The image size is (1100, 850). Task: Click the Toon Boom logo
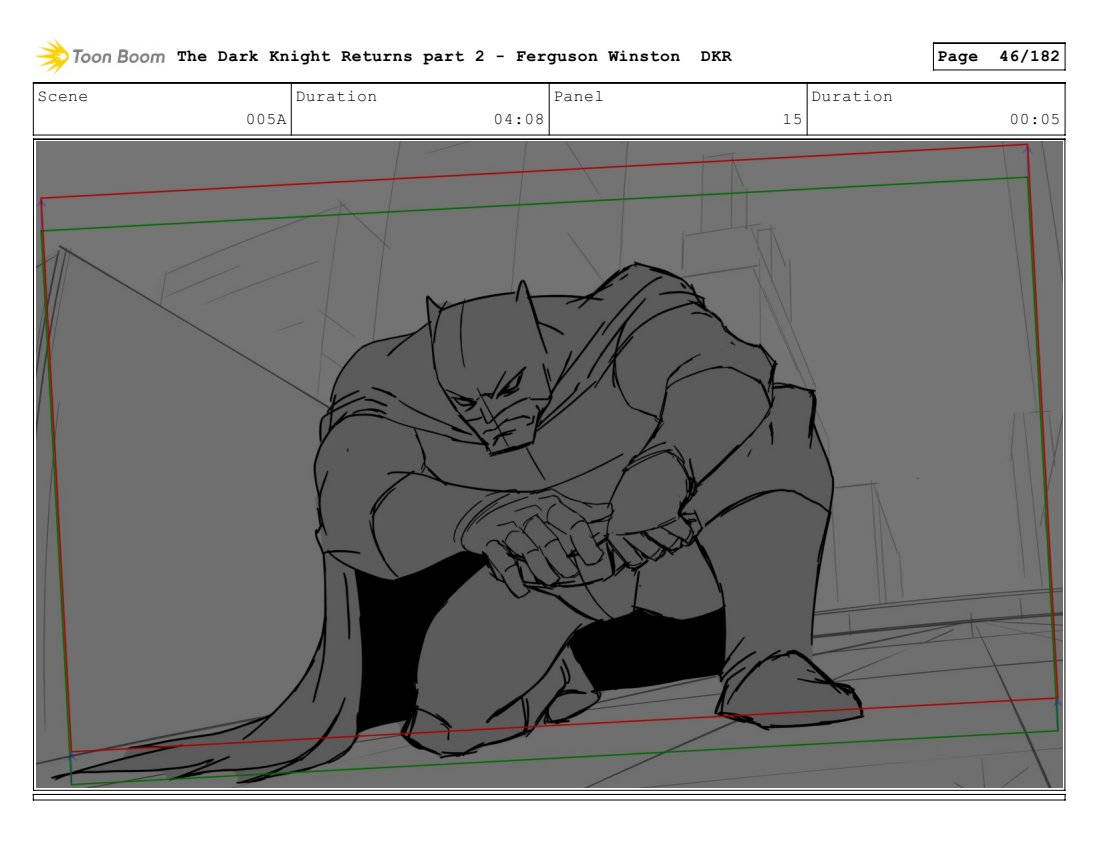coord(100,56)
